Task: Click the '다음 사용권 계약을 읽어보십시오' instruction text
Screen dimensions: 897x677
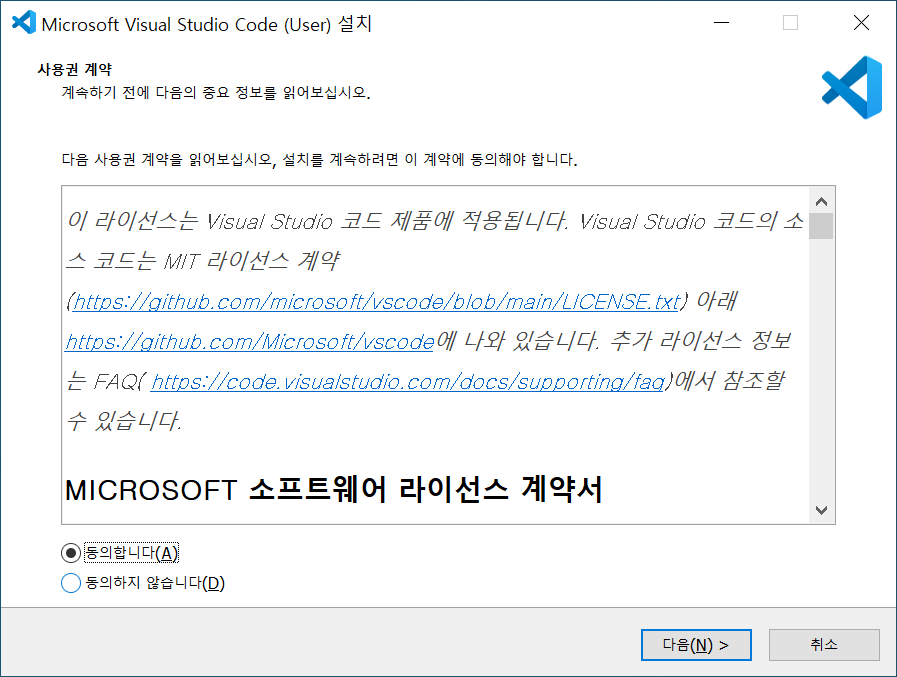Action: [319, 159]
